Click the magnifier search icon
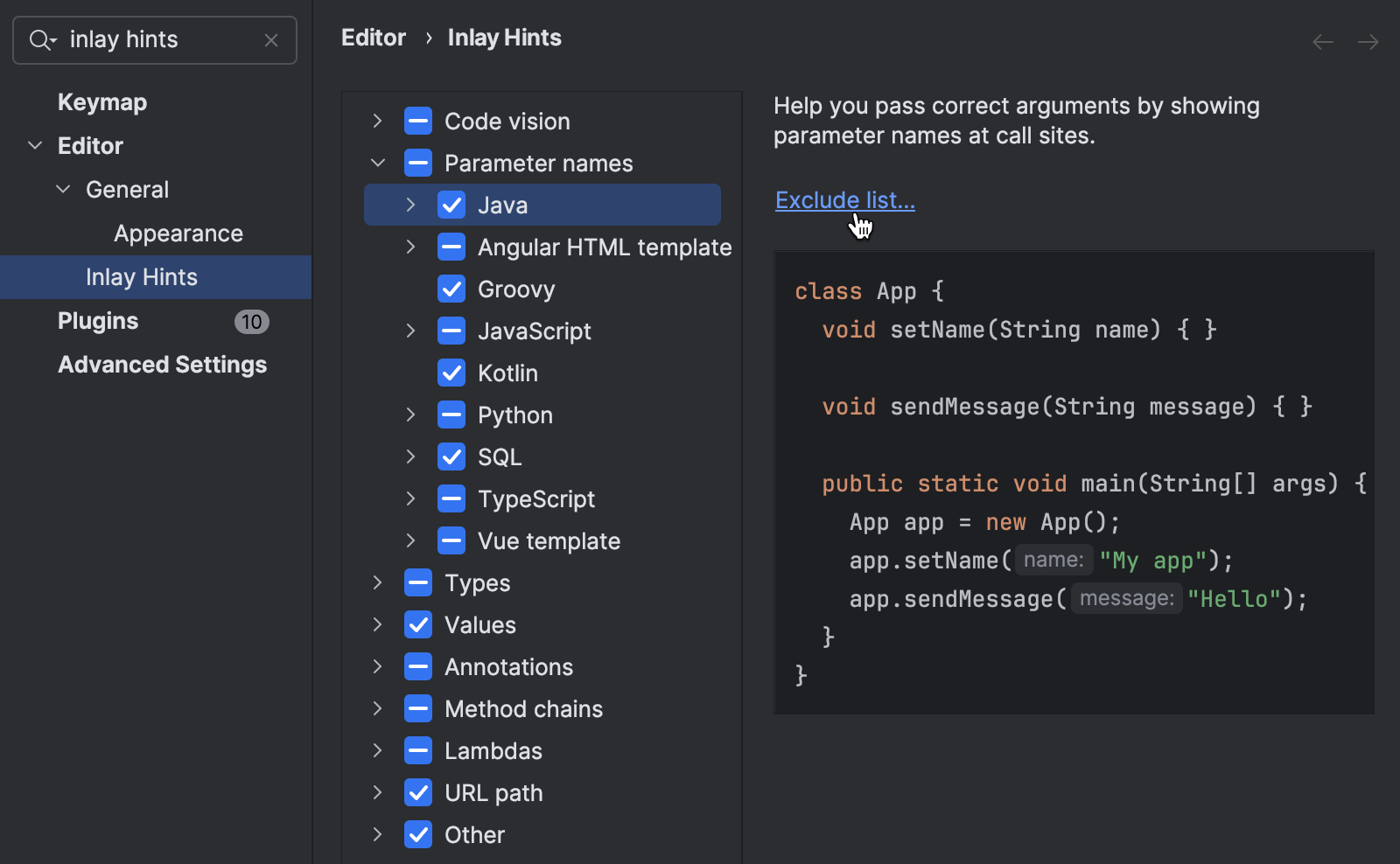This screenshot has height=864, width=1400. tap(40, 40)
